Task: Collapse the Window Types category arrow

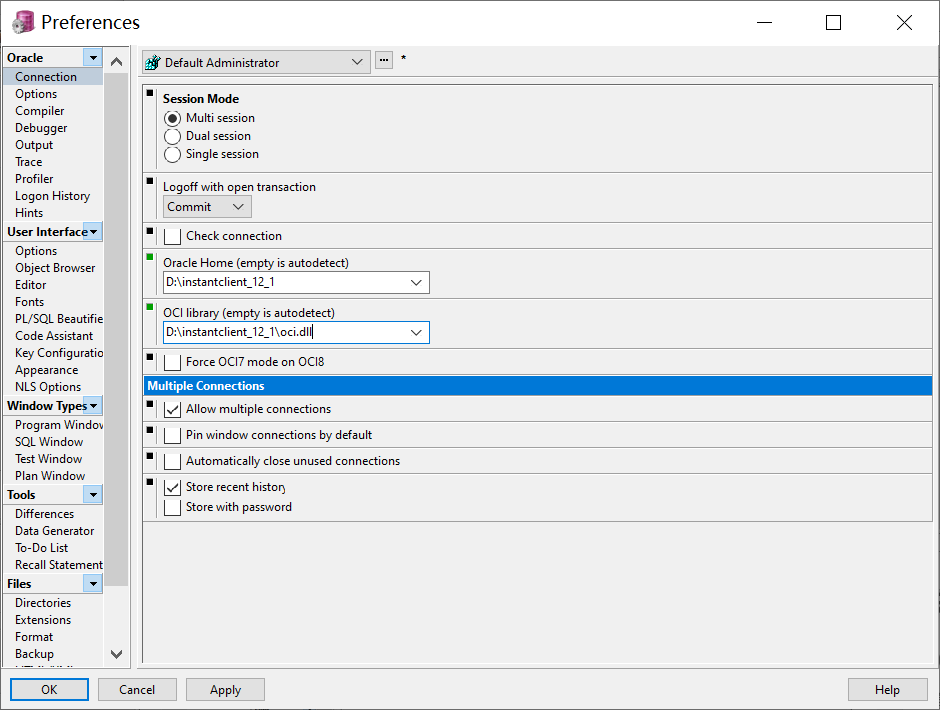Action: tap(93, 405)
